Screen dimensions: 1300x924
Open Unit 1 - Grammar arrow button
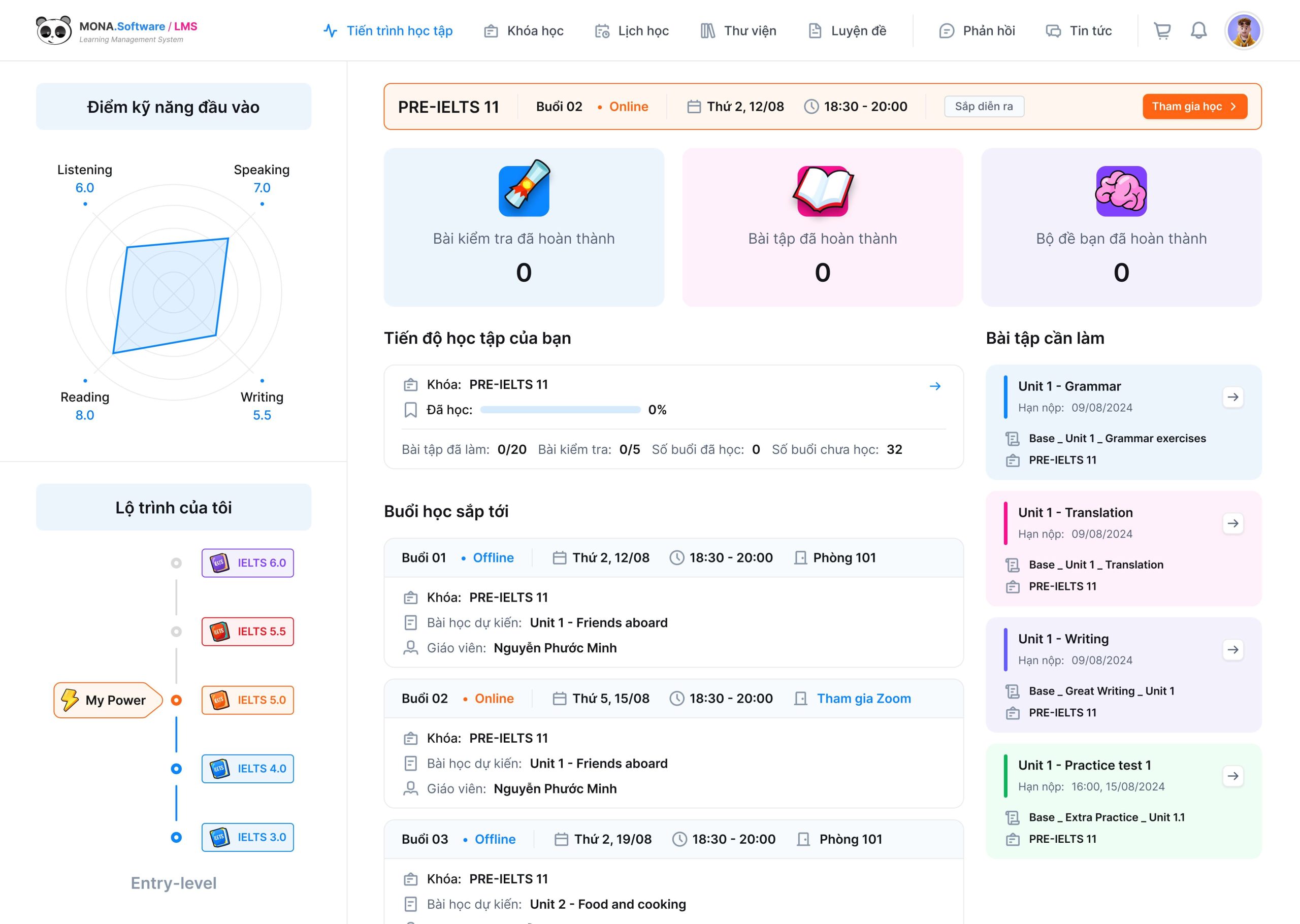(1232, 397)
